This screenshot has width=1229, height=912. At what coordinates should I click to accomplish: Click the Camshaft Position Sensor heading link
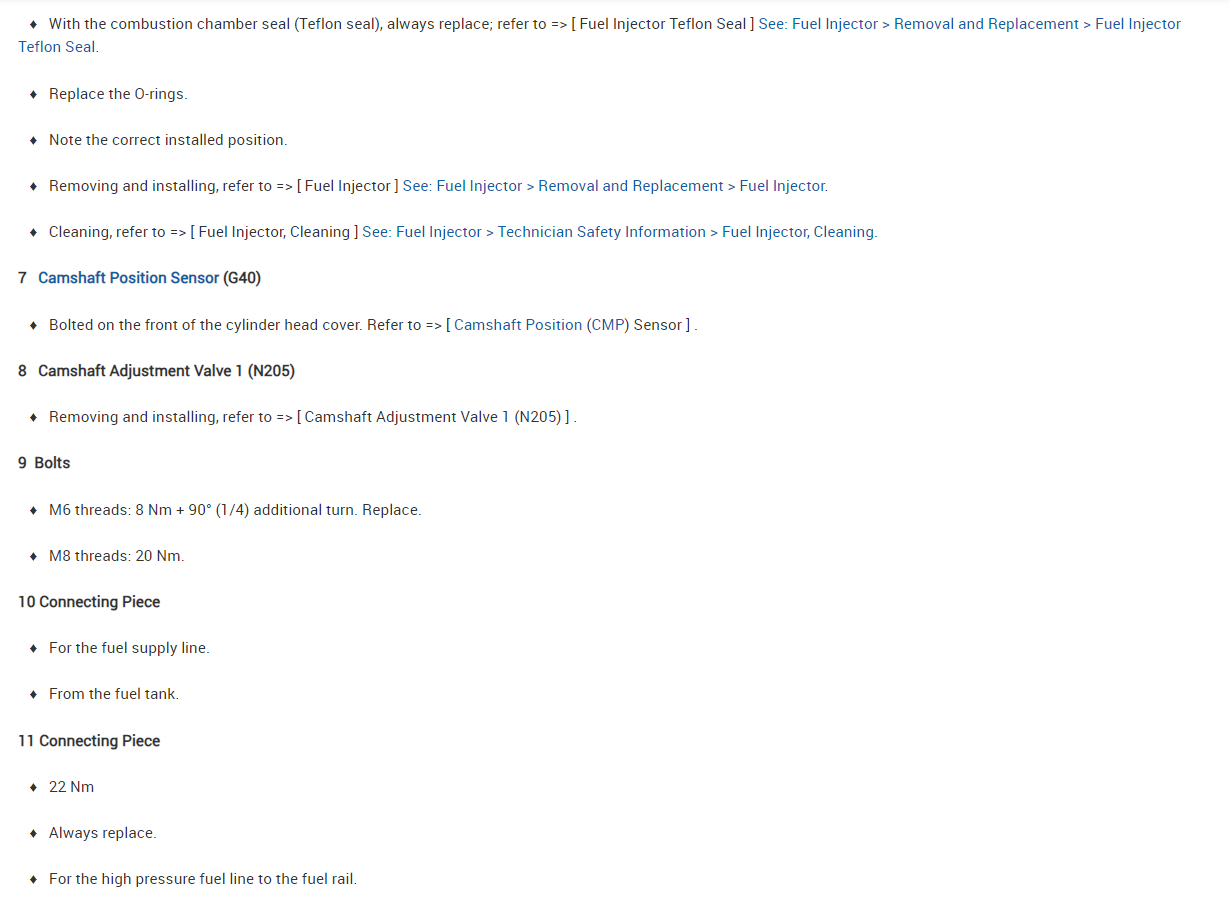click(x=128, y=278)
